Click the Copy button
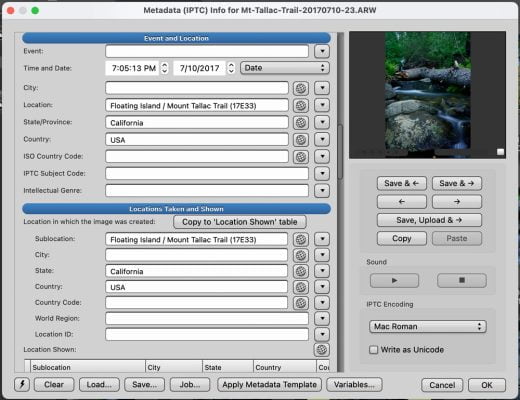Image resolution: width=520 pixels, height=400 pixels. click(402, 238)
